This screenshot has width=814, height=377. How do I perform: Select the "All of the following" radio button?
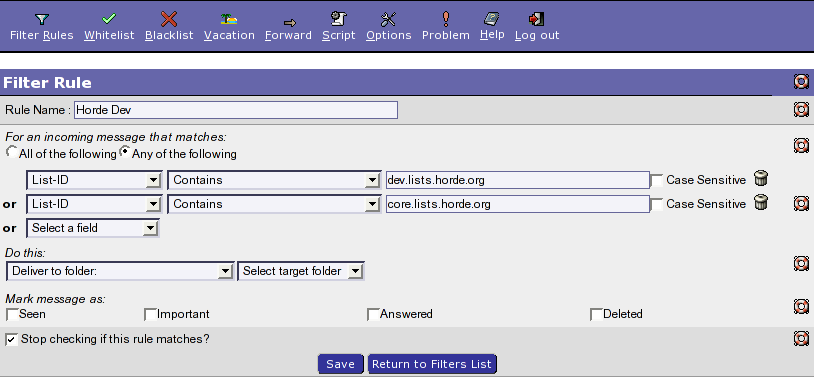[x=11, y=152]
